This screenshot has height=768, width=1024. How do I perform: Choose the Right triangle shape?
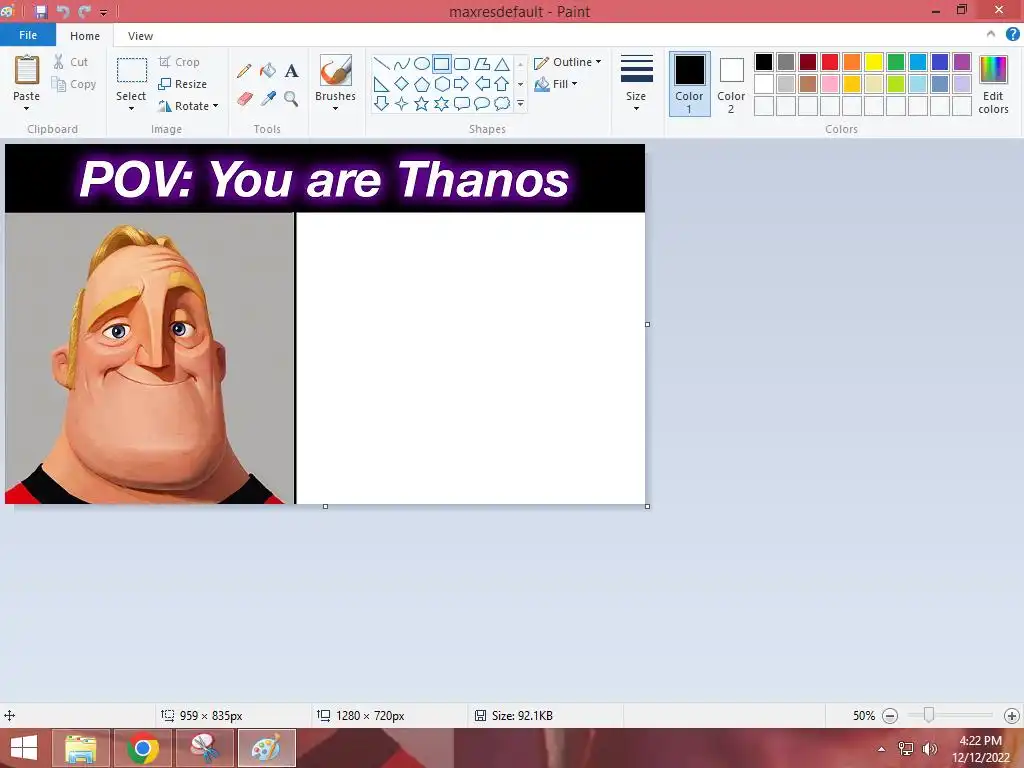pos(381,84)
